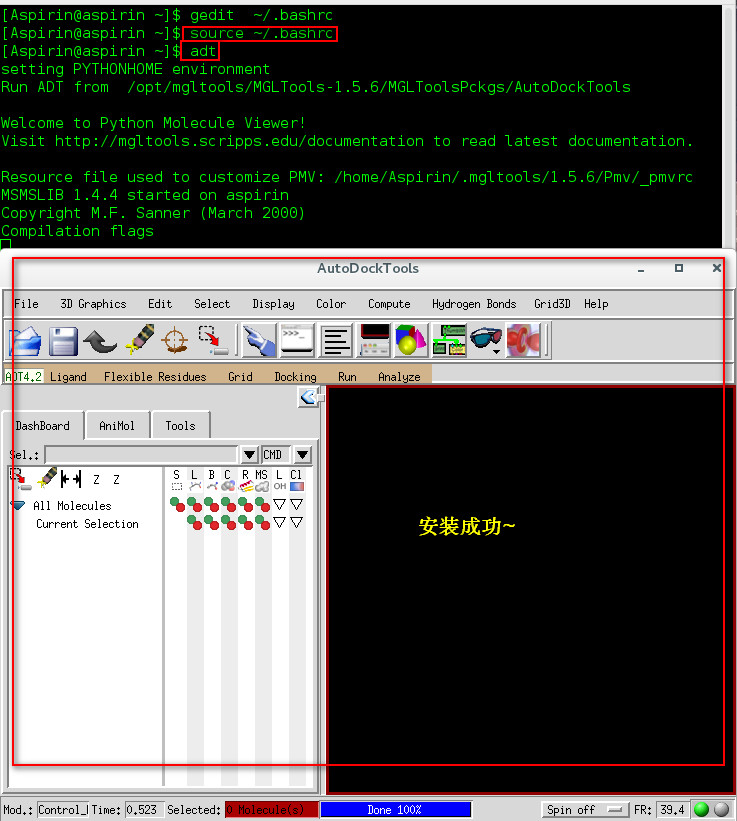Toggle select for All Molecules row
The height and width of the screenshot is (821, 737).
click(178, 505)
